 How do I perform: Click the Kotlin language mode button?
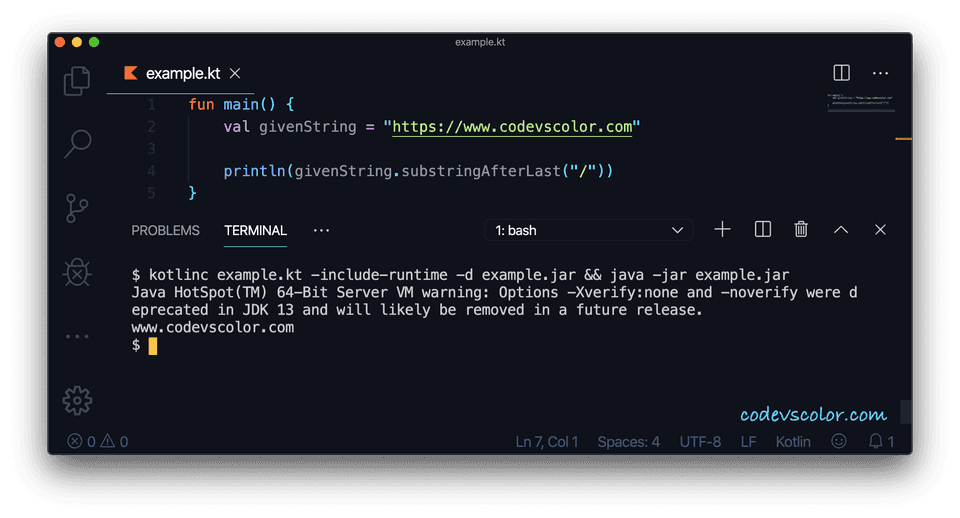793,441
